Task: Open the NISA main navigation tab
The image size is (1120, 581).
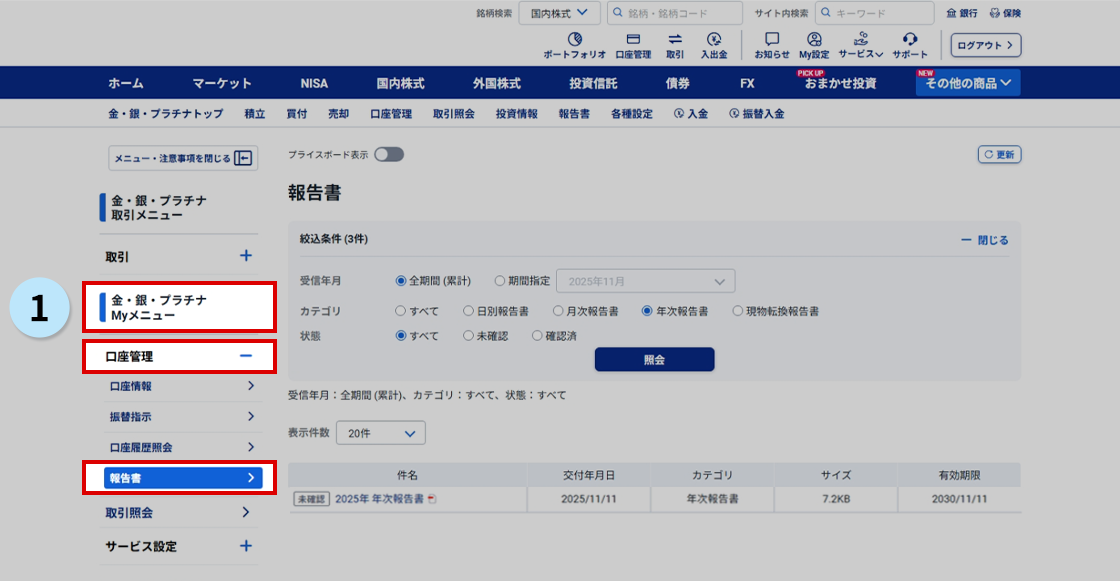Action: click(x=314, y=83)
